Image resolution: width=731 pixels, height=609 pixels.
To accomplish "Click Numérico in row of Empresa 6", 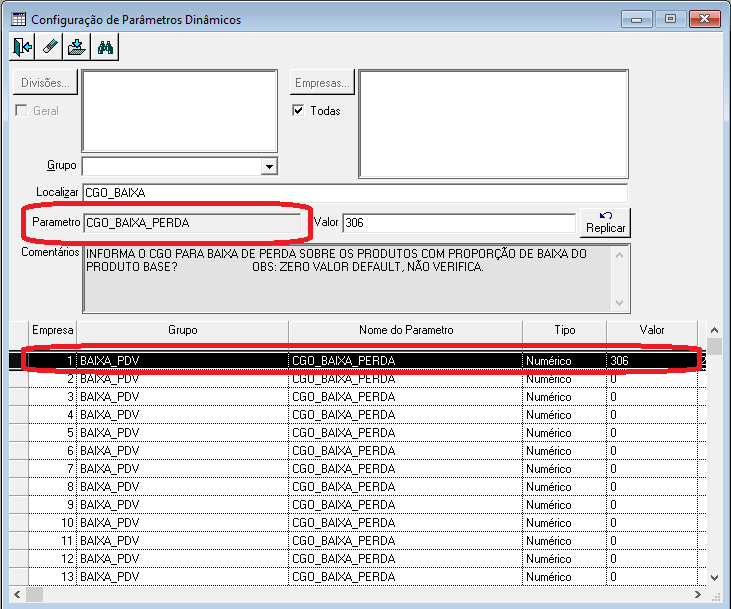I will (x=549, y=451).
